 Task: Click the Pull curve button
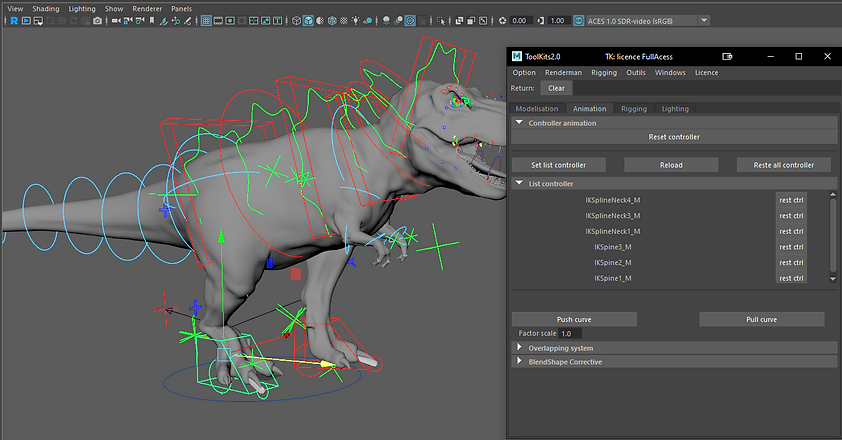point(761,319)
